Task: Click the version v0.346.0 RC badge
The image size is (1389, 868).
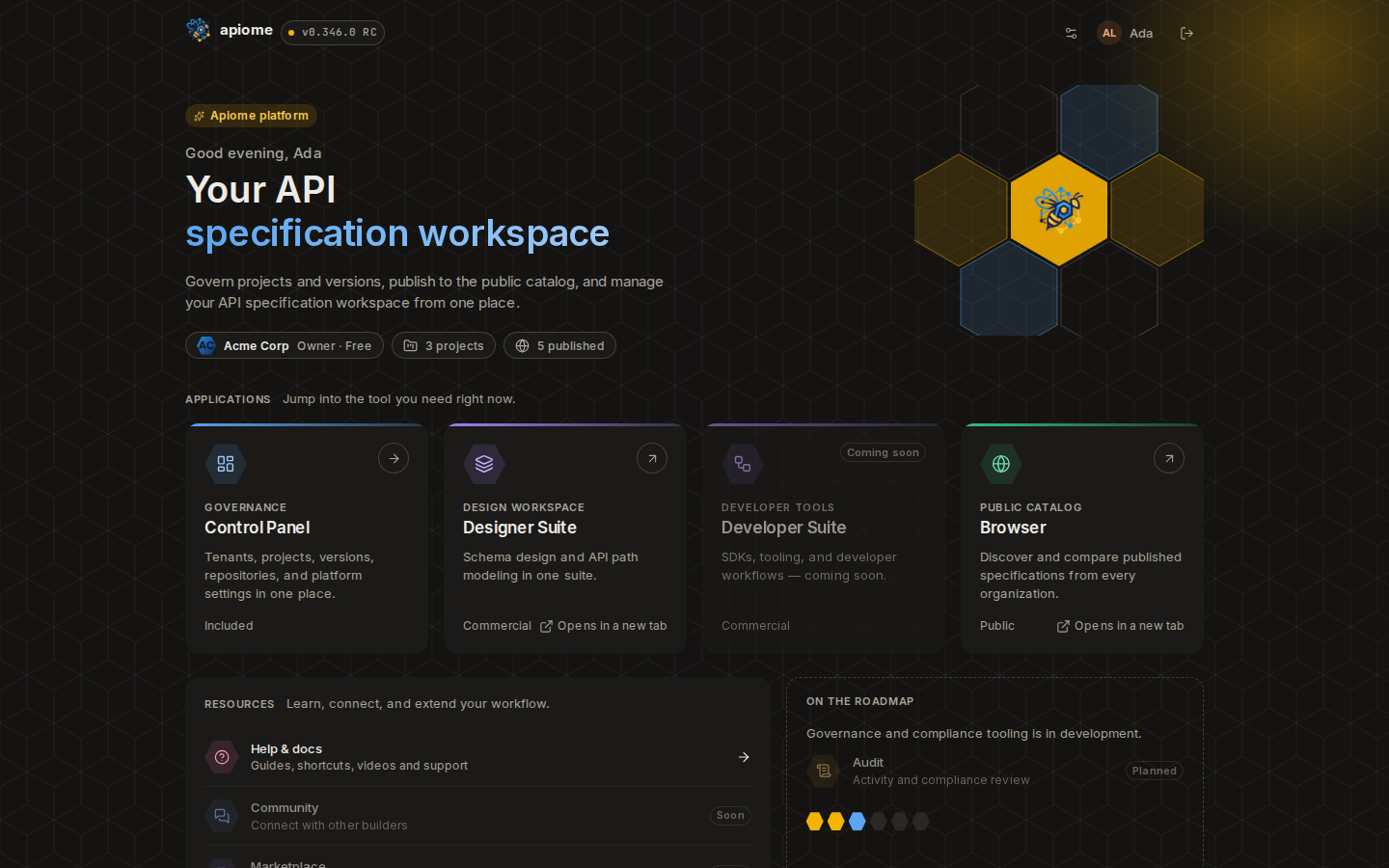Action: (x=333, y=33)
